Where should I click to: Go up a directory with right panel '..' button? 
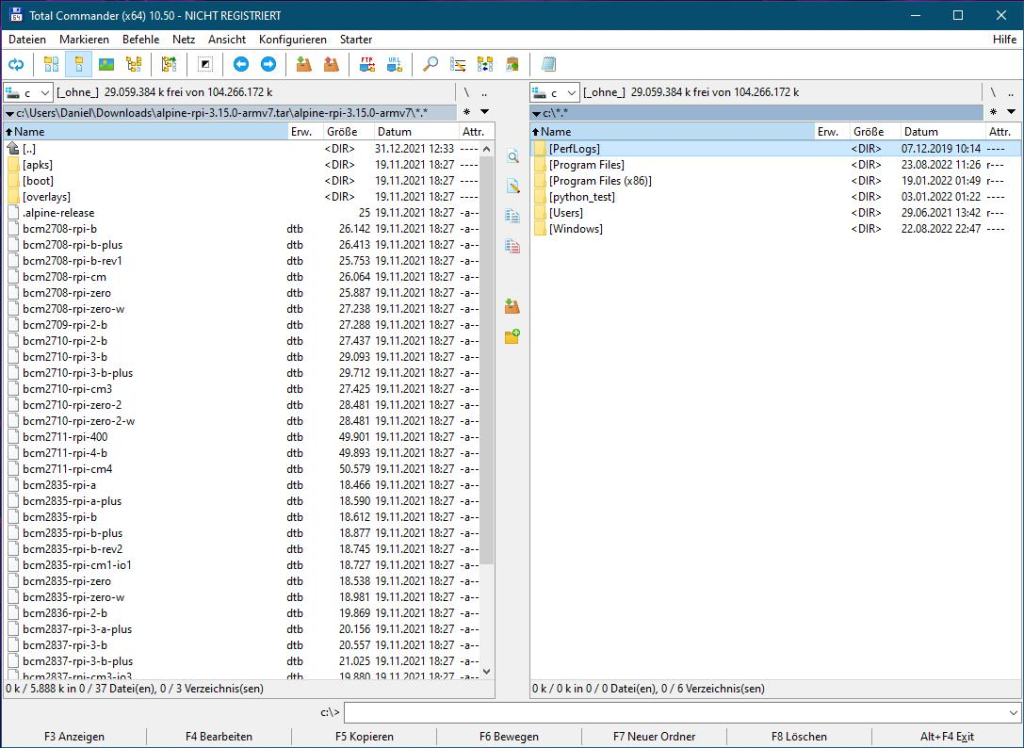(1011, 93)
